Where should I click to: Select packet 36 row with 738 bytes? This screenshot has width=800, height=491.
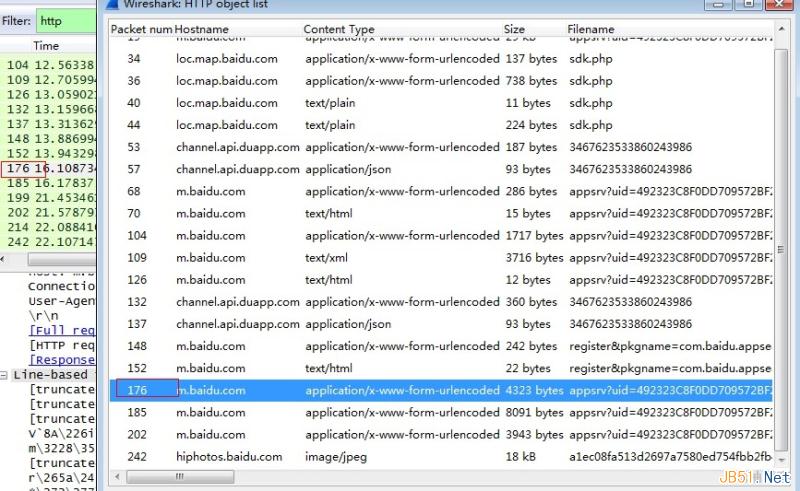(441, 81)
